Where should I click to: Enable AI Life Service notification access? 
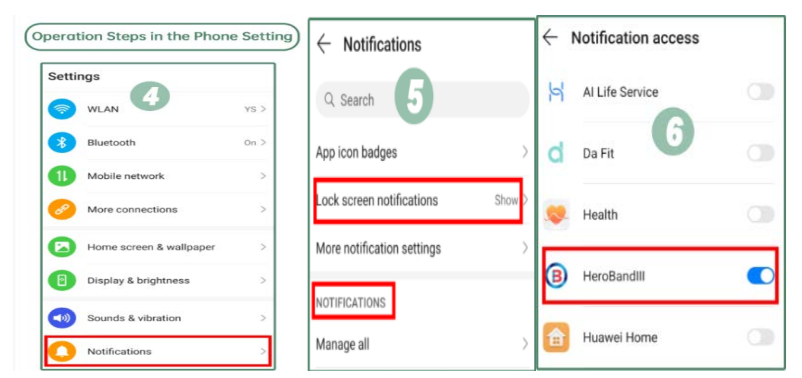761,92
